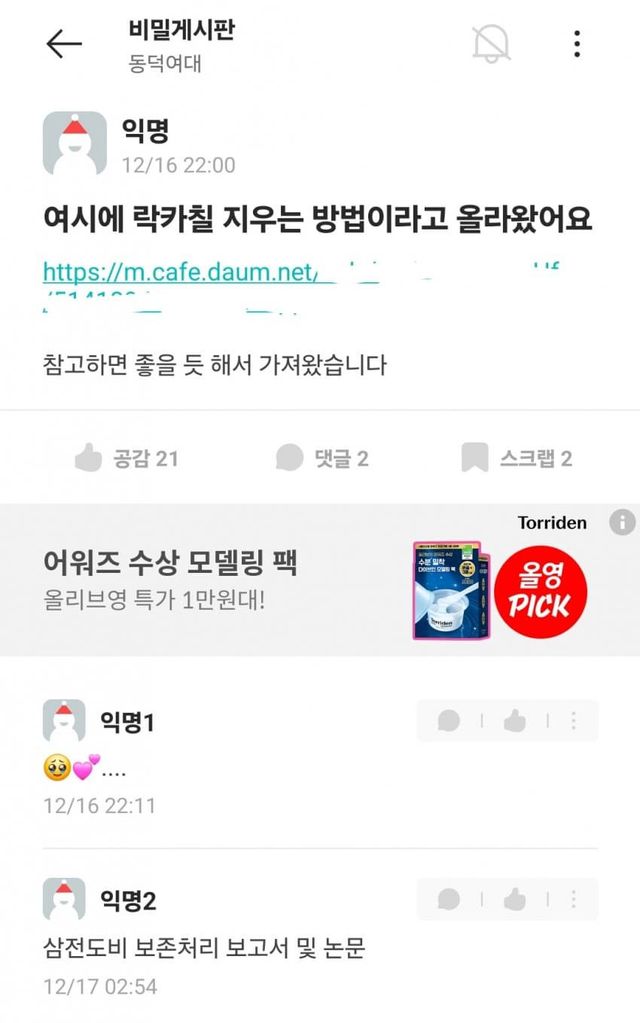Tap the 올영 PICK red badge
Screen dimensions: 640x1023
pos(540,591)
